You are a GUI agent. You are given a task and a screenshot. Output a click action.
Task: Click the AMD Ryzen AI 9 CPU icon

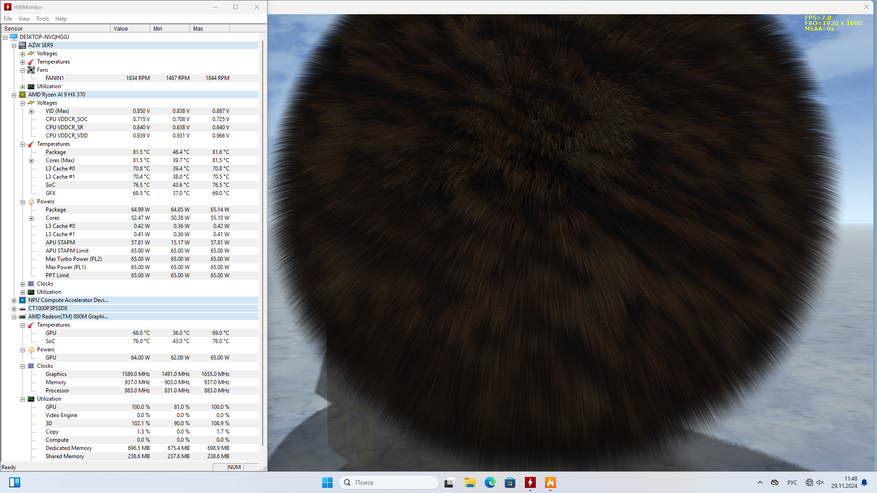click(22, 95)
